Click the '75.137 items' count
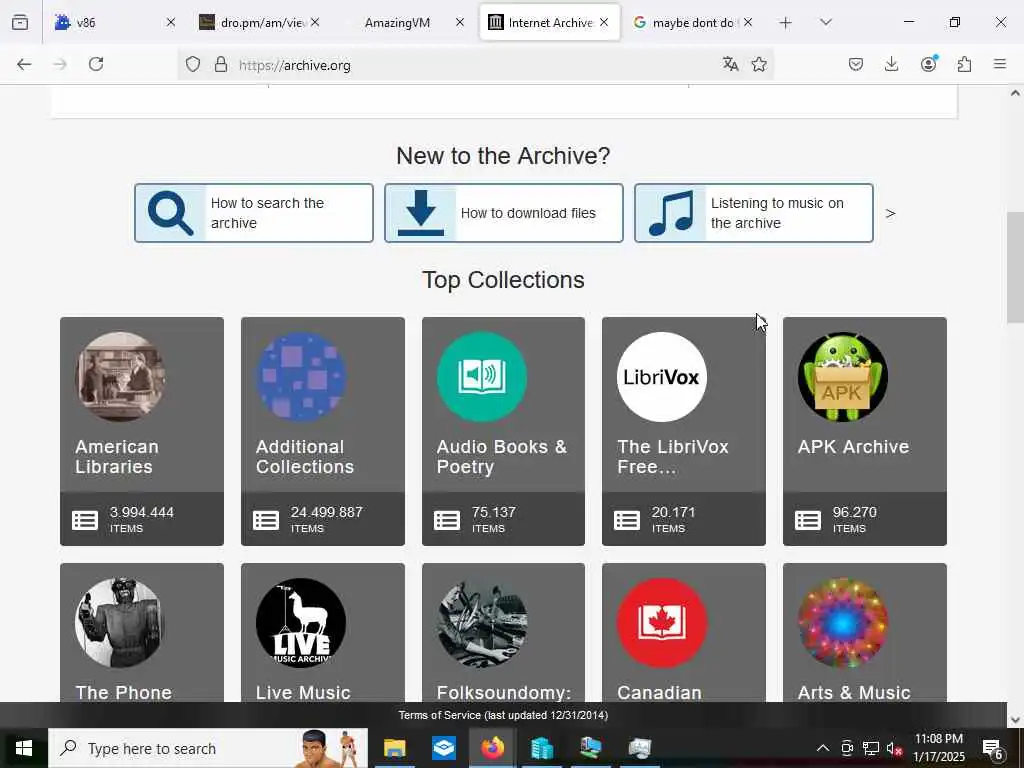1024x768 pixels. [494, 519]
